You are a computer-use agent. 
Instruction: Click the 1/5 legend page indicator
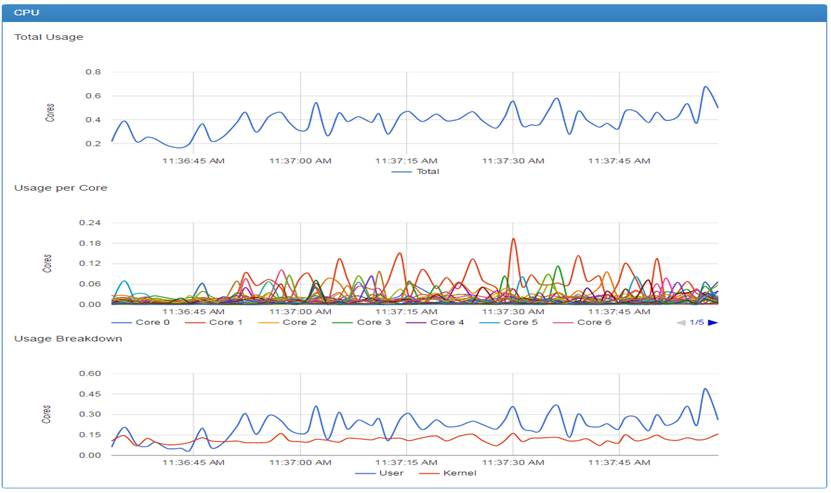[x=697, y=322]
